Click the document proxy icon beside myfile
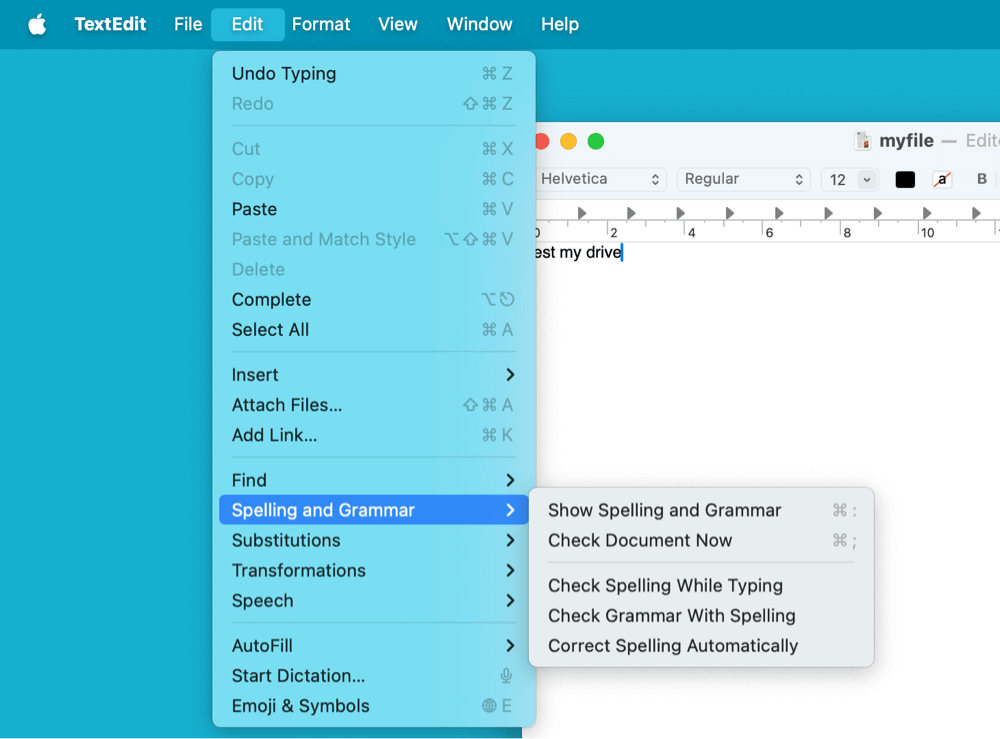1000x739 pixels. click(862, 140)
